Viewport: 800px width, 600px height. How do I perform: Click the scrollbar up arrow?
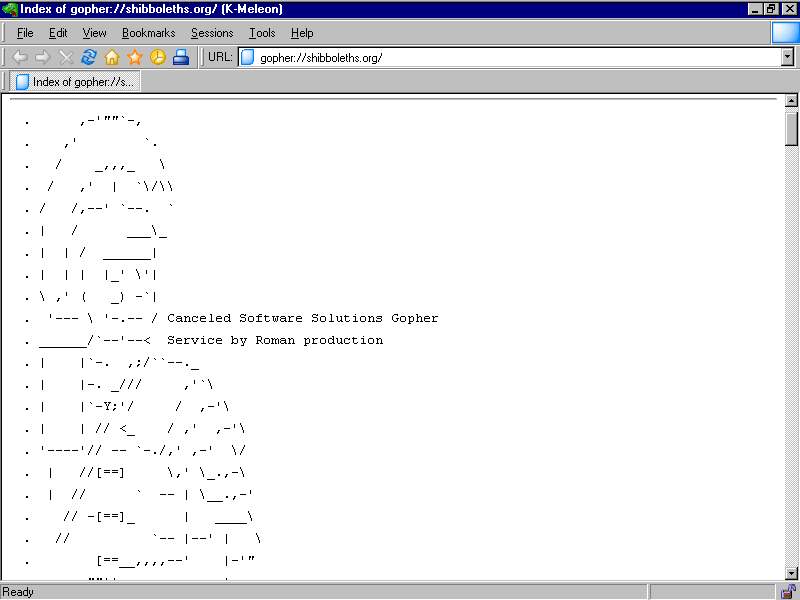(791, 101)
